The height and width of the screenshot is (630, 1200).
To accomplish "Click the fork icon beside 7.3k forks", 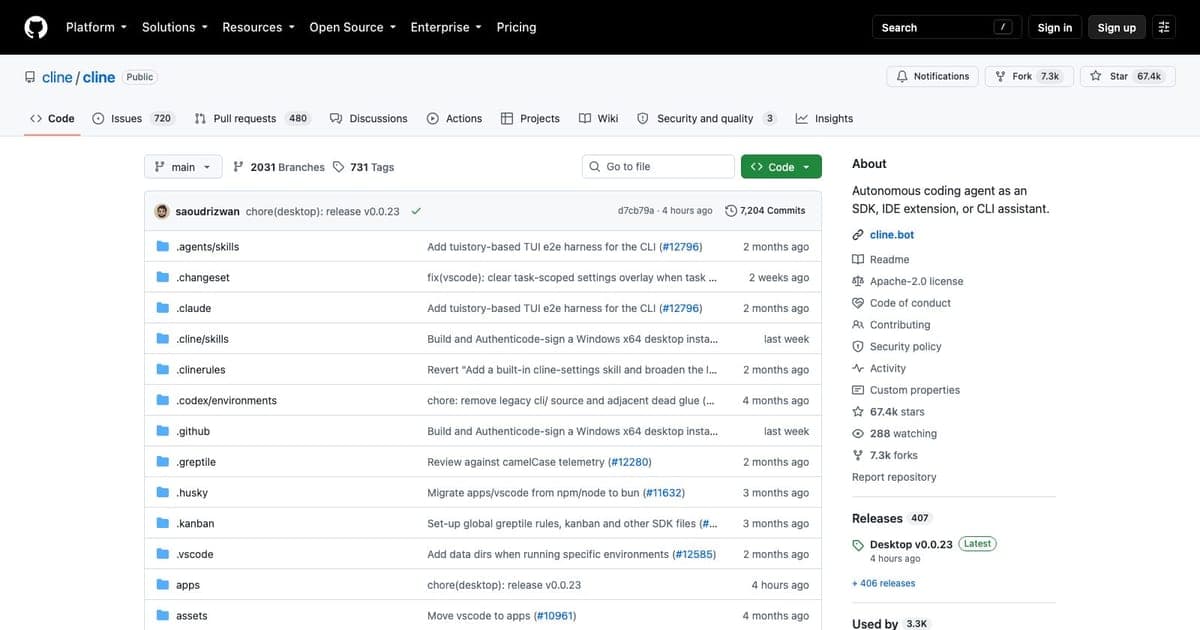I will (x=858, y=455).
